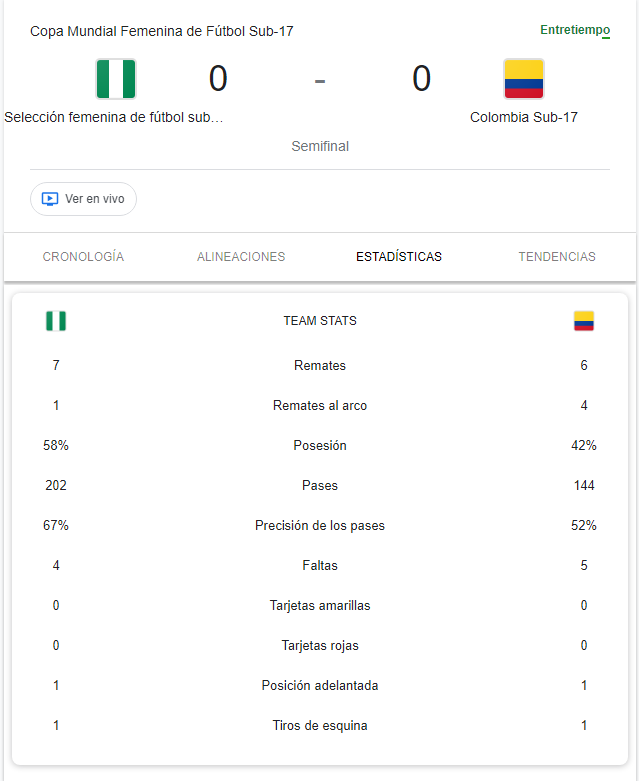Screen dimensions: 639x781
Task: Click the Remates al arco stat label
Action: (320, 405)
